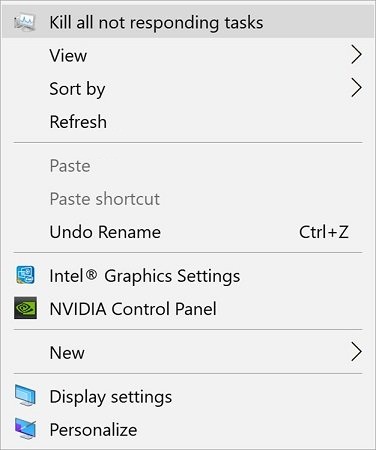The height and width of the screenshot is (450, 376).
Task: Launch NVIDIA Control Panel
Action: [x=188, y=309]
